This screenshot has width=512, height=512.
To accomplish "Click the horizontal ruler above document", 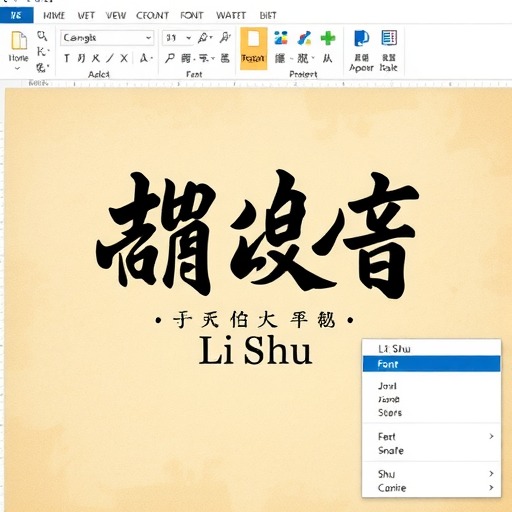I will click(258, 84).
